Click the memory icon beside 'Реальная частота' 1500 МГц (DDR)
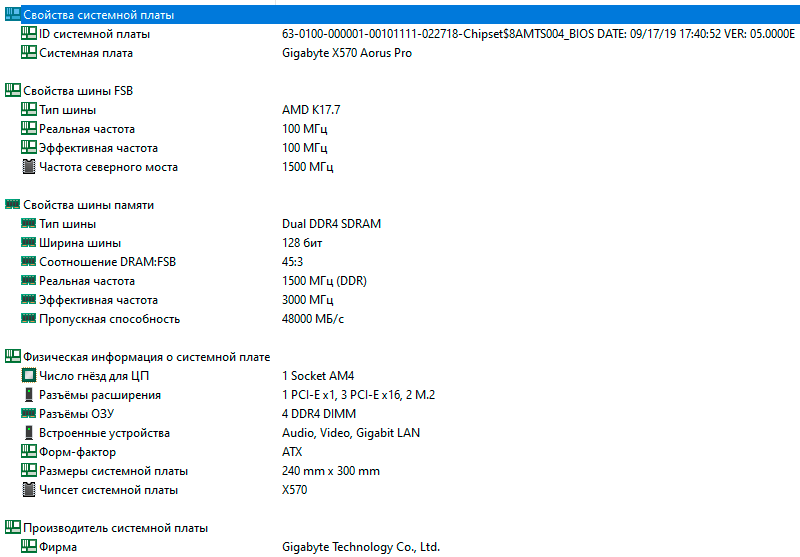This screenshot has height=557, width=800. (29, 281)
